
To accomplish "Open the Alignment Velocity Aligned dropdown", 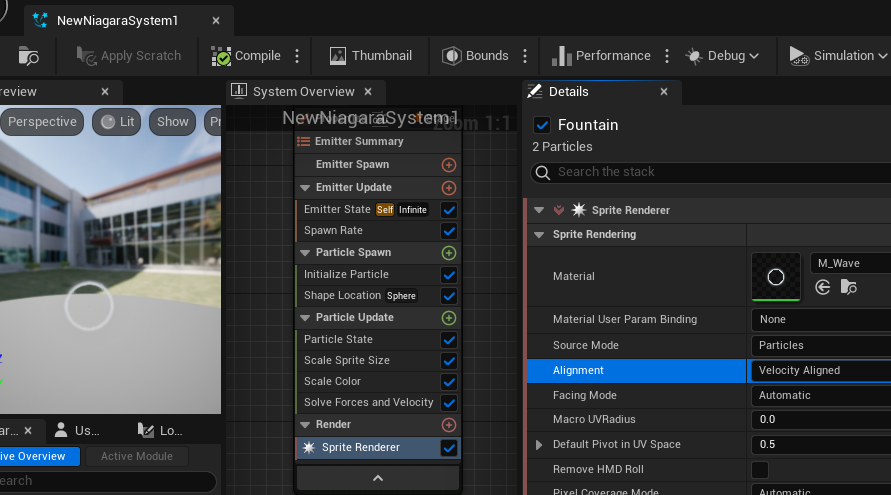I will tap(821, 371).
